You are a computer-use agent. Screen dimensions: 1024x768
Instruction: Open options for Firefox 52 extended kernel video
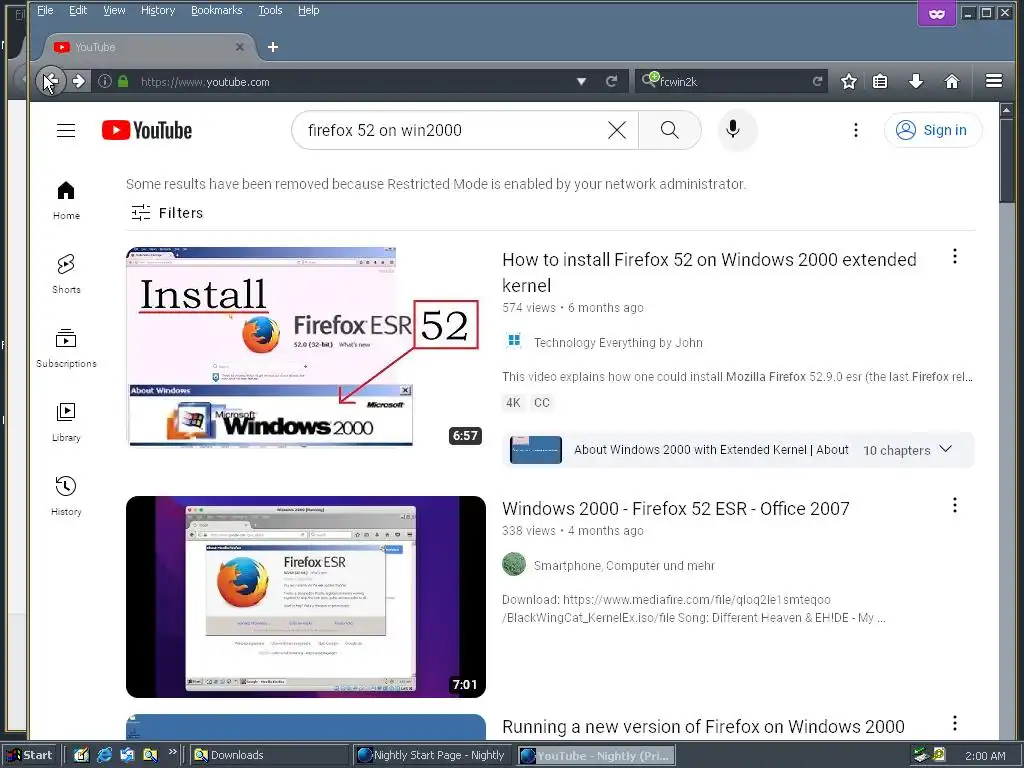[955, 256]
